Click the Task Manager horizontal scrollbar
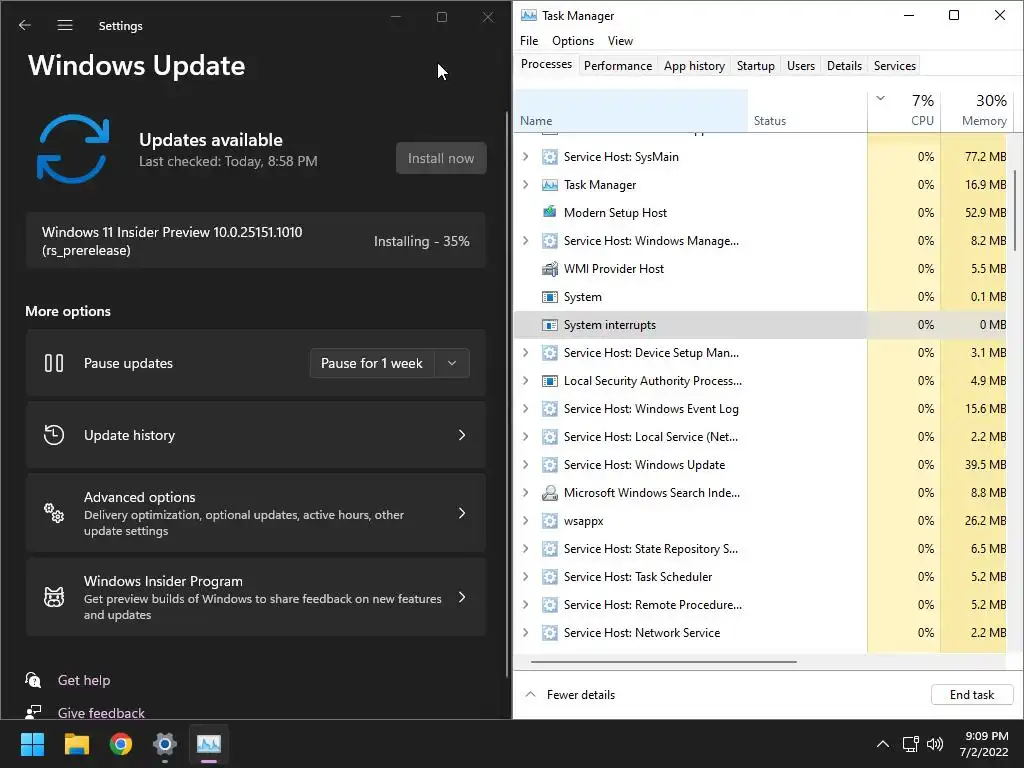1024x768 pixels. click(664, 662)
